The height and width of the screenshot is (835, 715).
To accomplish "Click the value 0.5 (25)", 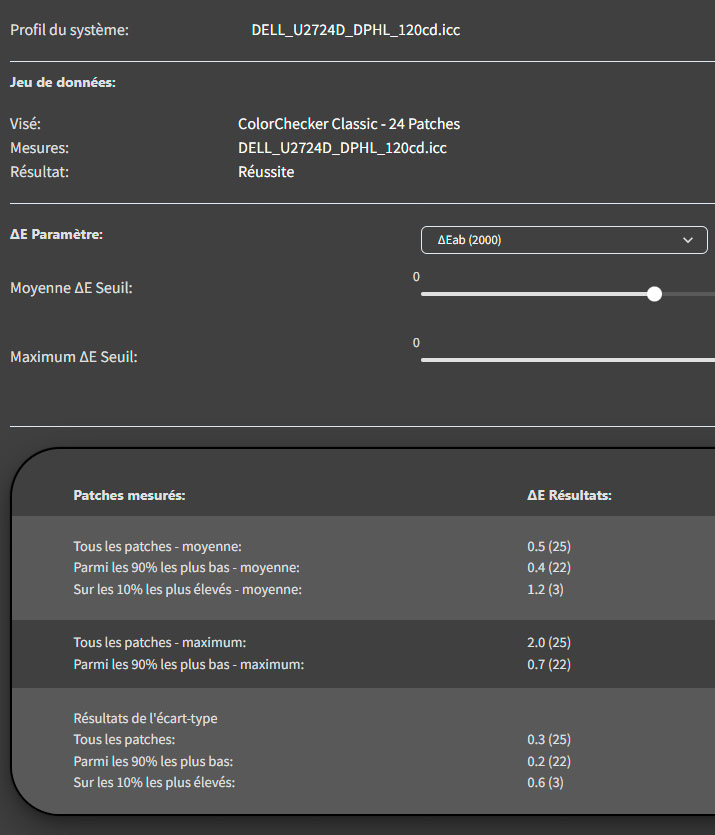I will click(549, 546).
